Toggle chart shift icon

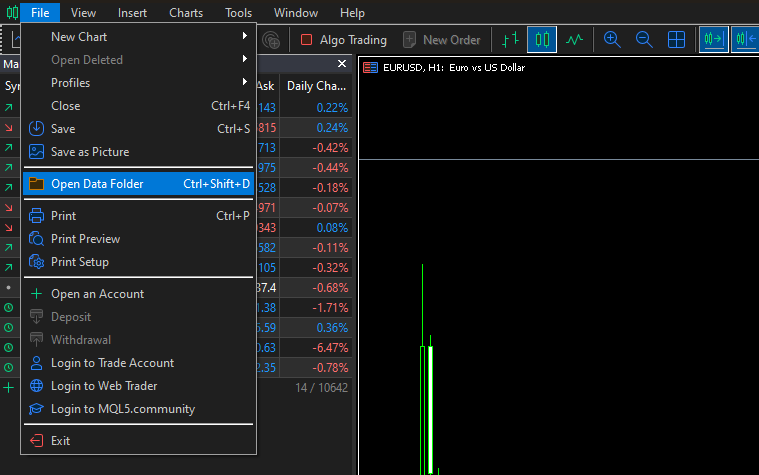[x=745, y=39]
